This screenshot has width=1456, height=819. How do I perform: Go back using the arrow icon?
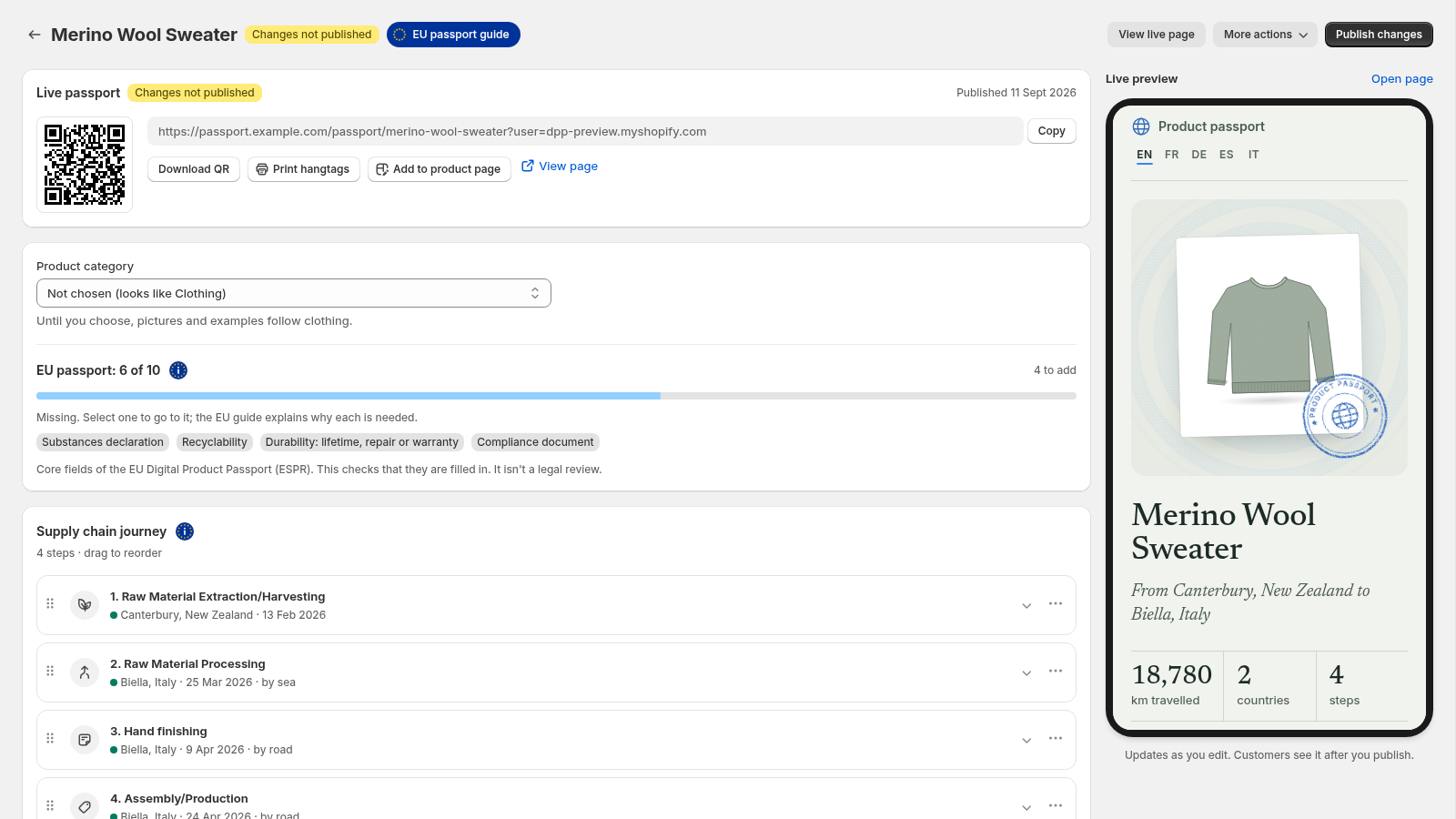[35, 35]
